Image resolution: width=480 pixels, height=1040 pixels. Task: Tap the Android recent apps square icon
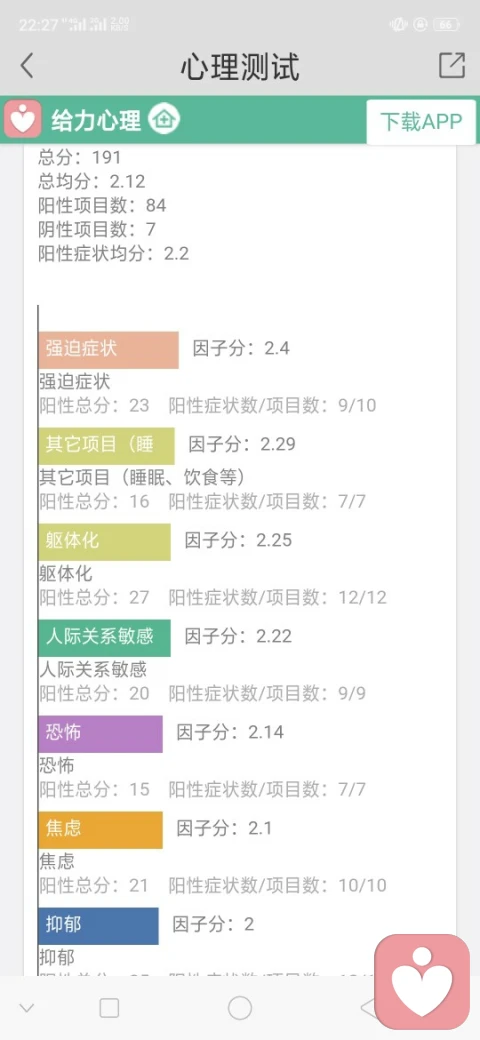109,1008
